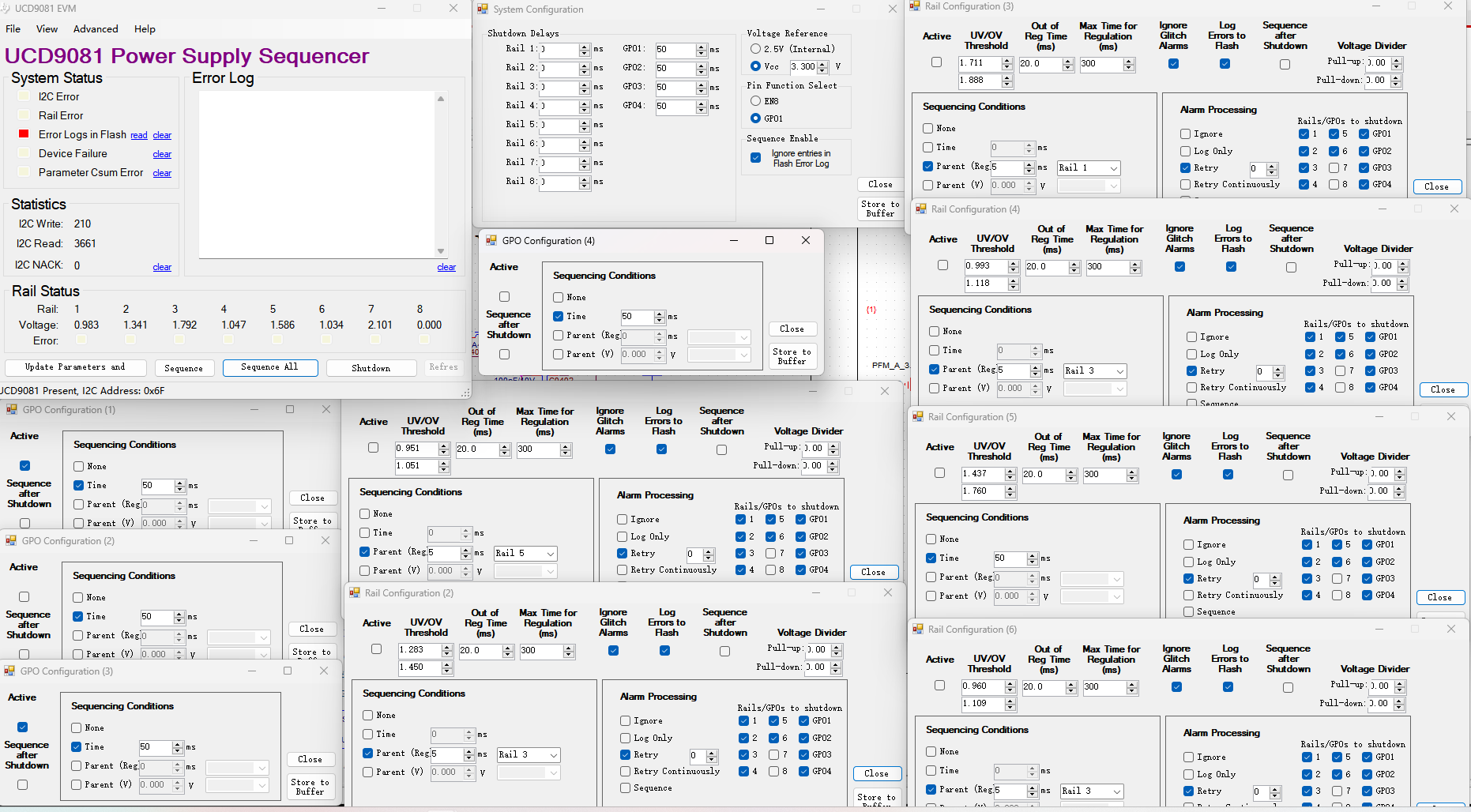Check Log Only in Rail Configuration (4)
The image size is (1471, 812).
click(x=1192, y=355)
